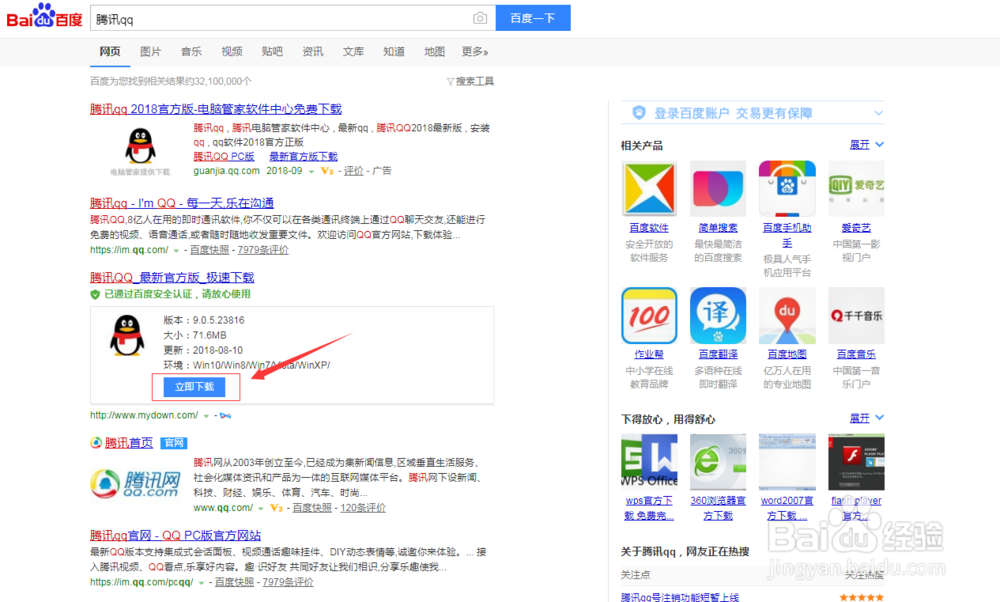Click the 最新官方版下载 sub-link
The height and width of the screenshot is (602, 1000).
[303, 156]
